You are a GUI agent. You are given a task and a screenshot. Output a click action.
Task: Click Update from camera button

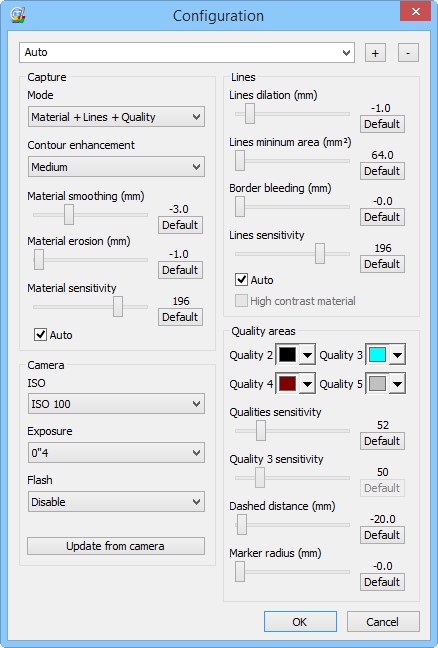tap(116, 546)
